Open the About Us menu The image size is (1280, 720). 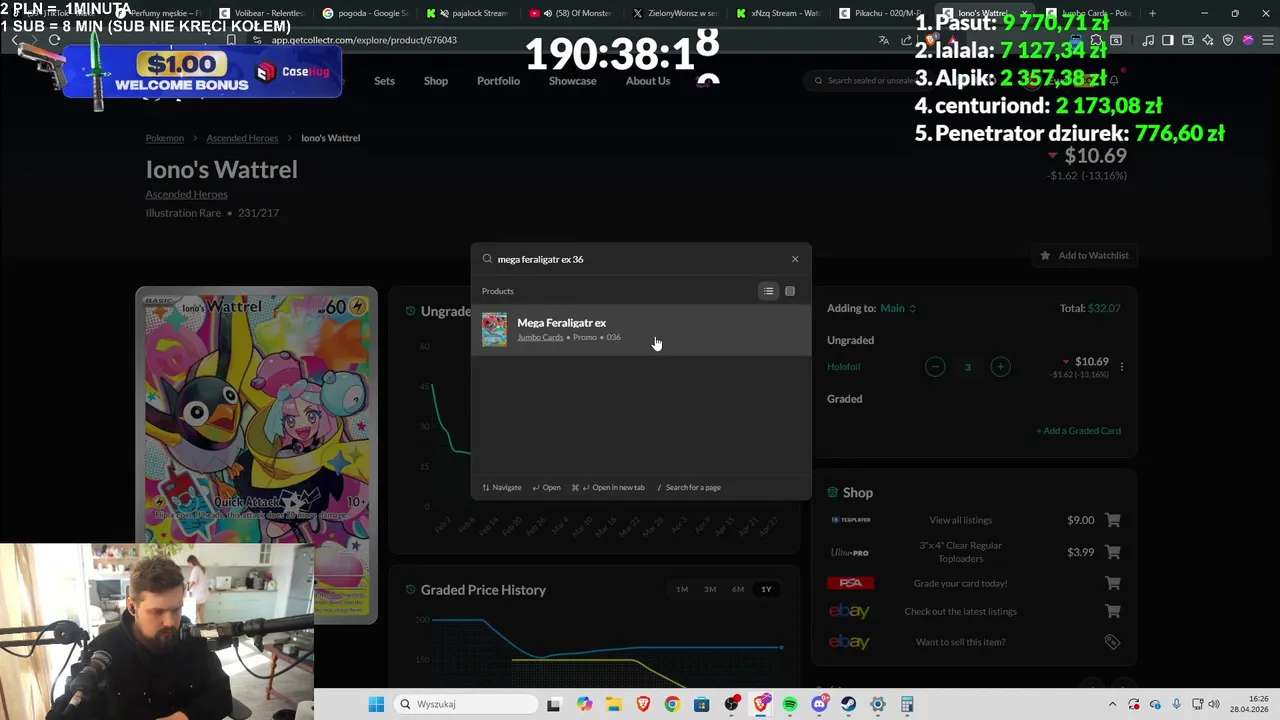coord(648,81)
